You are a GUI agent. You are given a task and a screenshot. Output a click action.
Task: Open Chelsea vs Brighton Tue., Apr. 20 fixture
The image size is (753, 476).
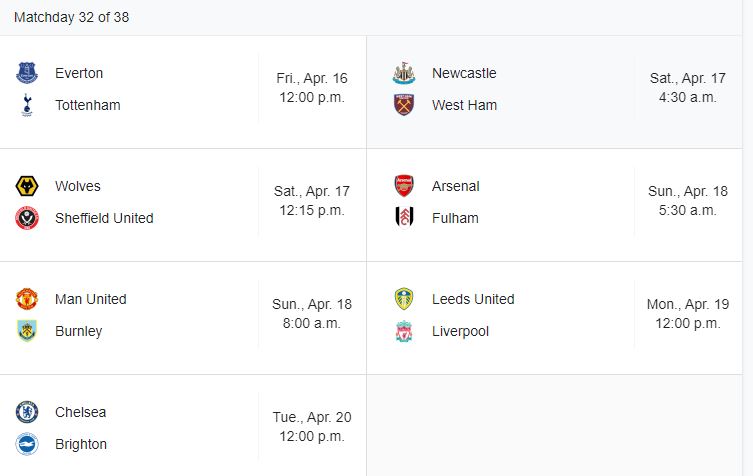coord(183,427)
